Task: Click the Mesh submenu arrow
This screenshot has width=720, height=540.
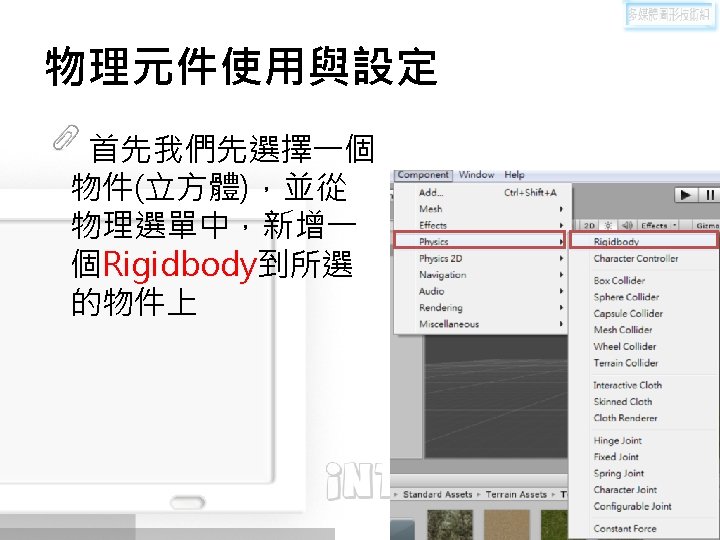Action: pyautogui.click(x=561, y=209)
